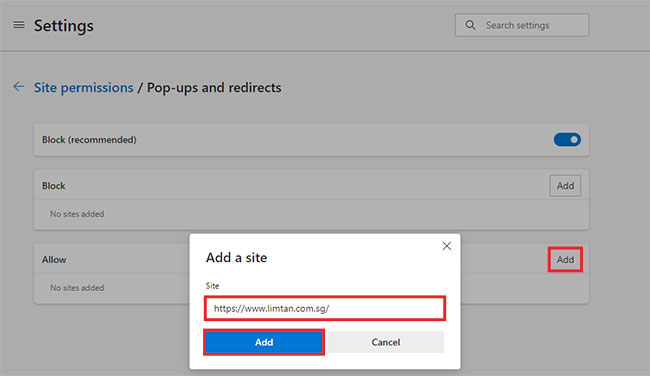Click the Site label above the field
The image size is (650, 376).
212,286
